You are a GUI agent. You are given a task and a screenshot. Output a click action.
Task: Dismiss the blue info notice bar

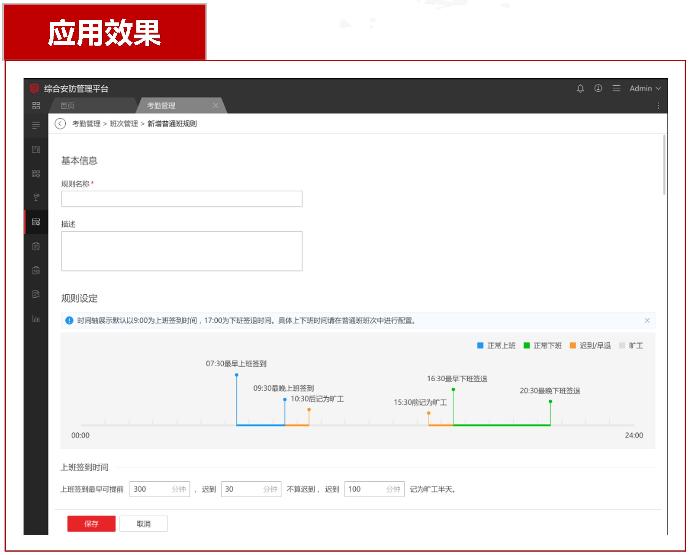point(647,321)
